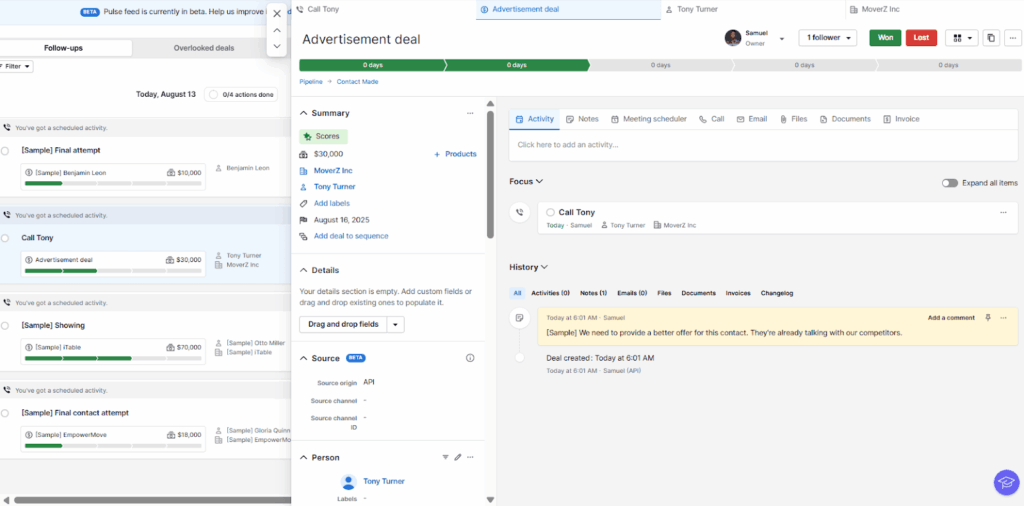Click the first pipeline stage progress segment
The height and width of the screenshot is (506, 1024).
372,65
